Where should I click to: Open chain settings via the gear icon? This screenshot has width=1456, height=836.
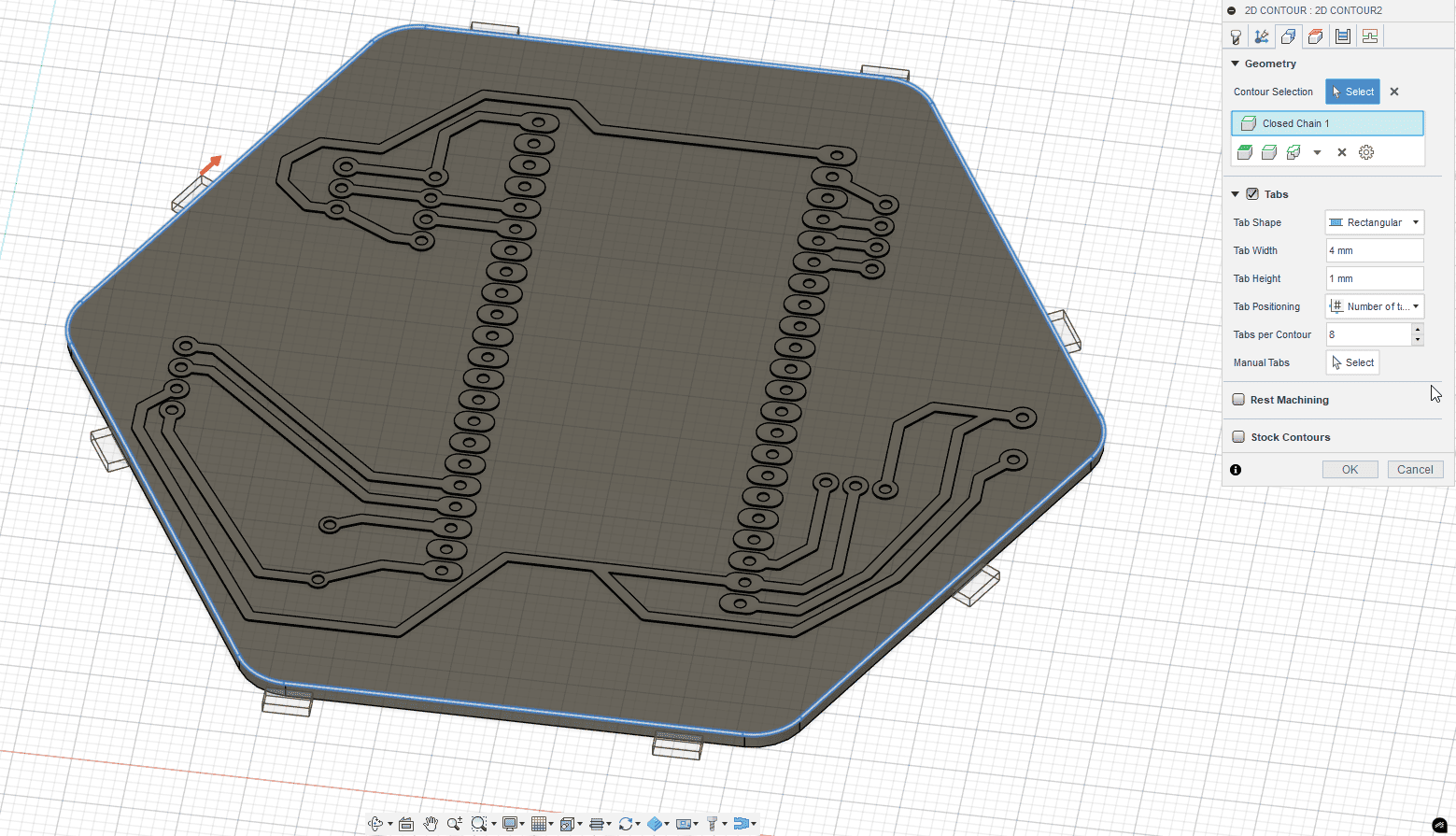1366,152
